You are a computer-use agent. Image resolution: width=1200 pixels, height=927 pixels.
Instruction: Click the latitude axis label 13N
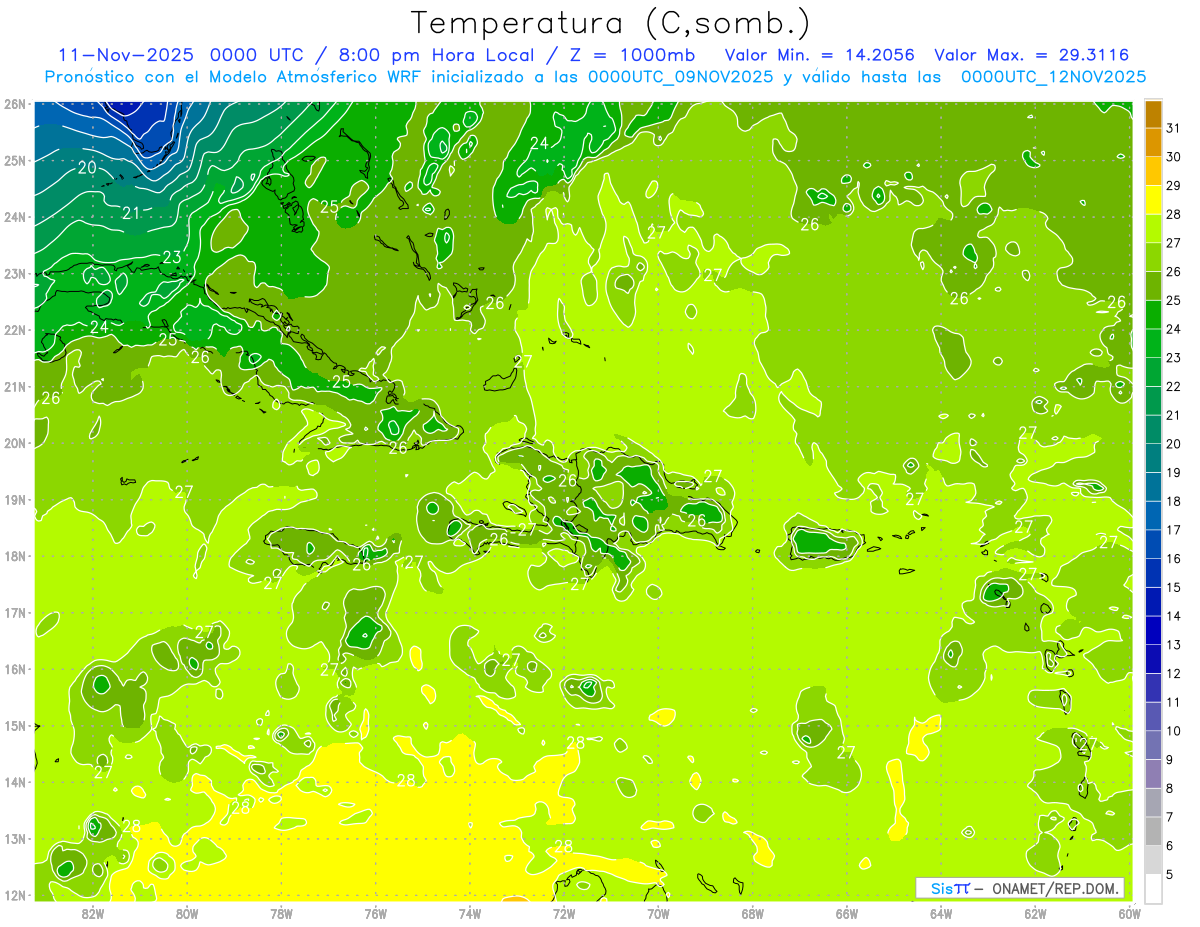14,839
